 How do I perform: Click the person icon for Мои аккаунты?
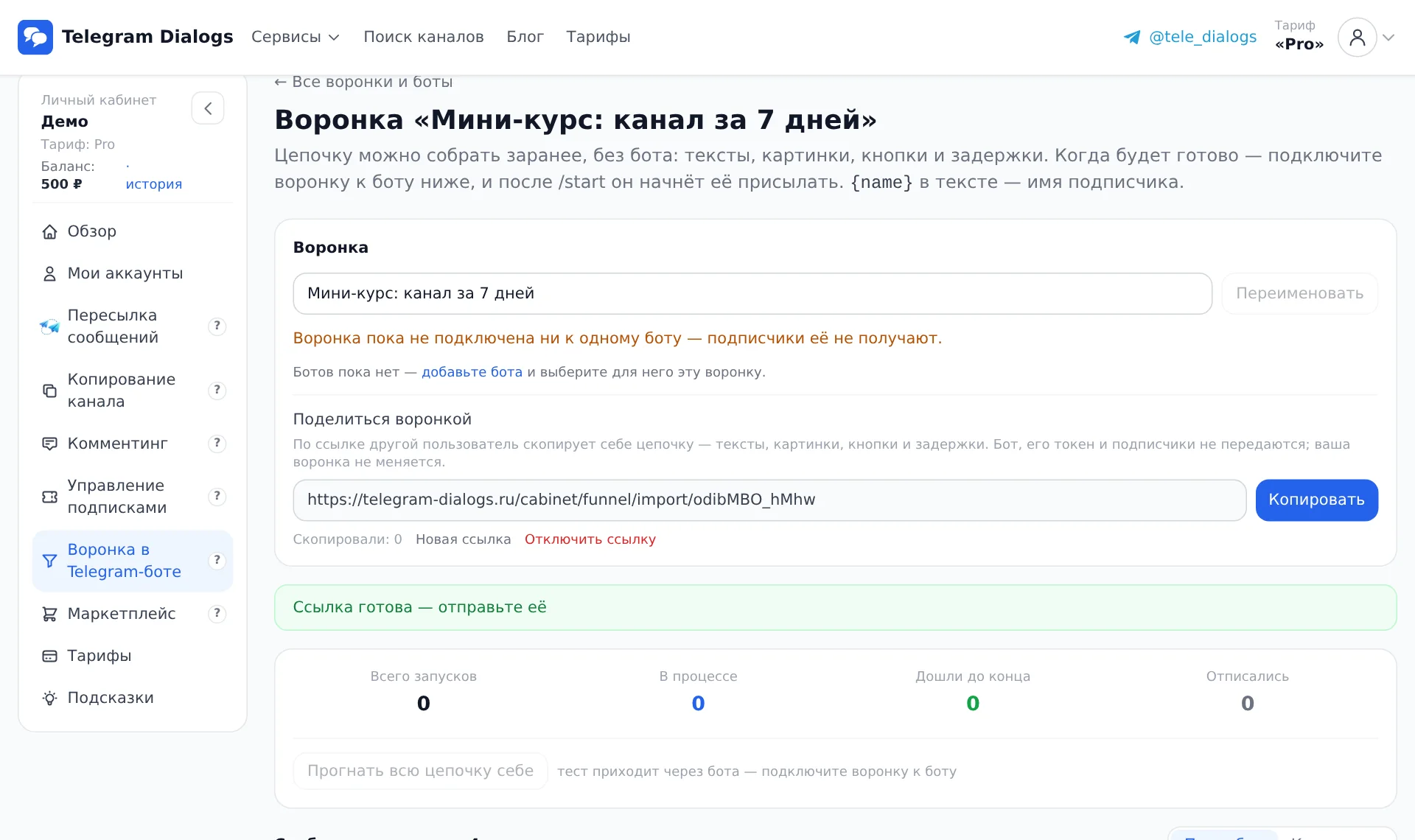tap(49, 274)
